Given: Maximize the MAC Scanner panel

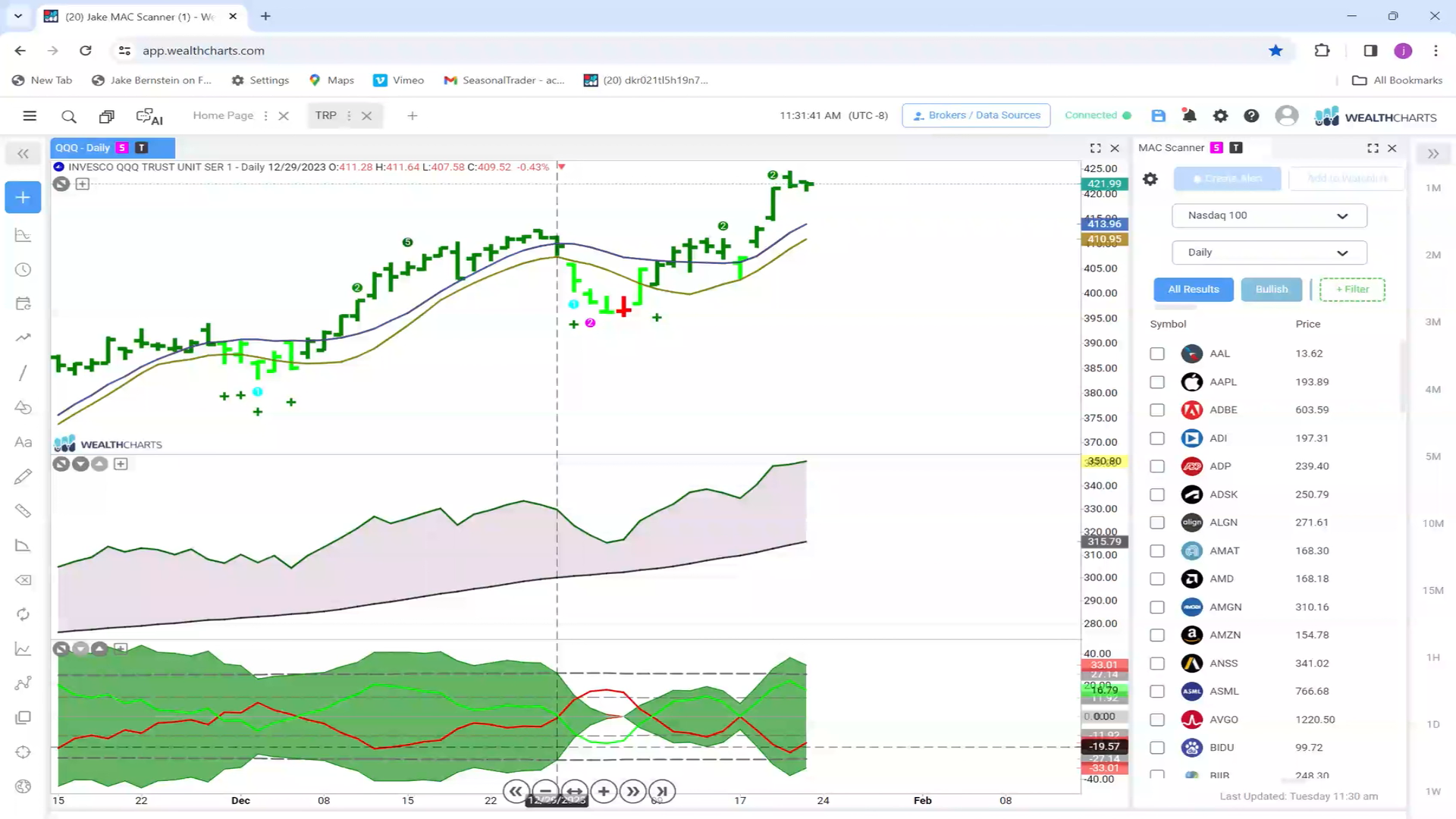Looking at the screenshot, I should click(1373, 148).
